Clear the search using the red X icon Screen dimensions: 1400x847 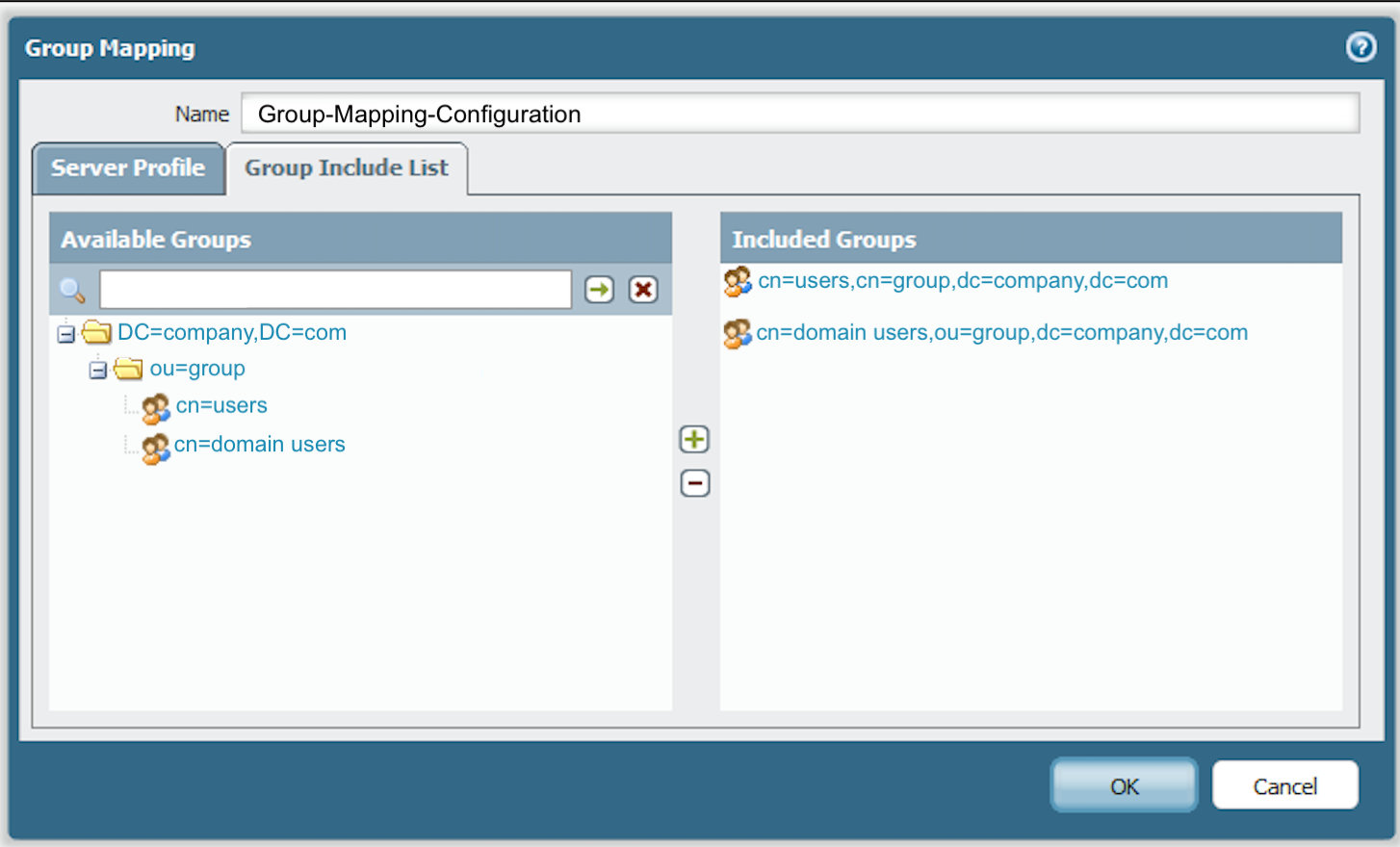[x=642, y=289]
